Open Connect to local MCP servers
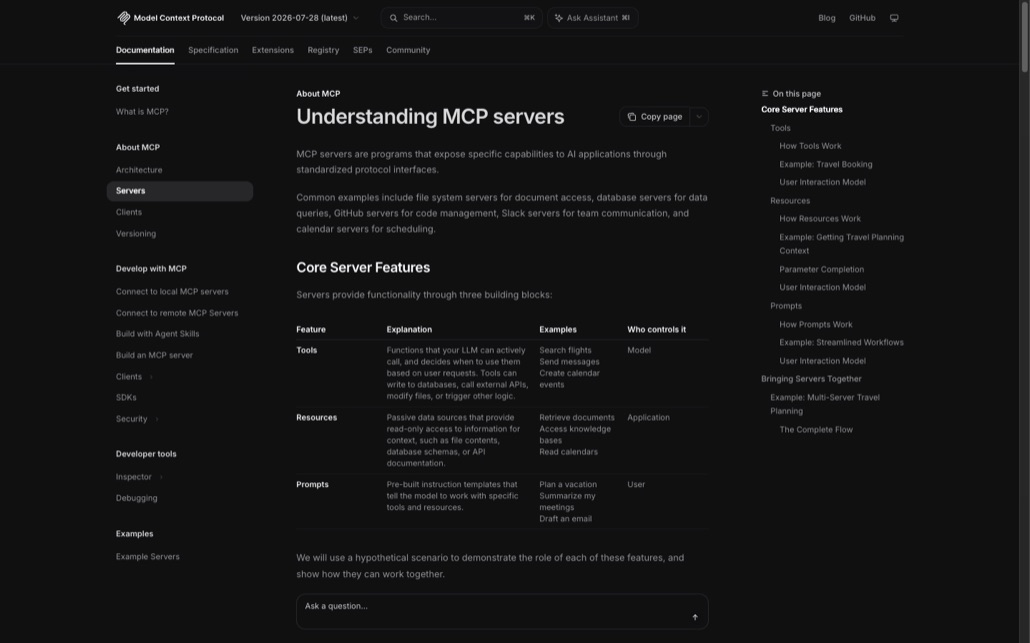The image size is (1030, 643). [172, 292]
